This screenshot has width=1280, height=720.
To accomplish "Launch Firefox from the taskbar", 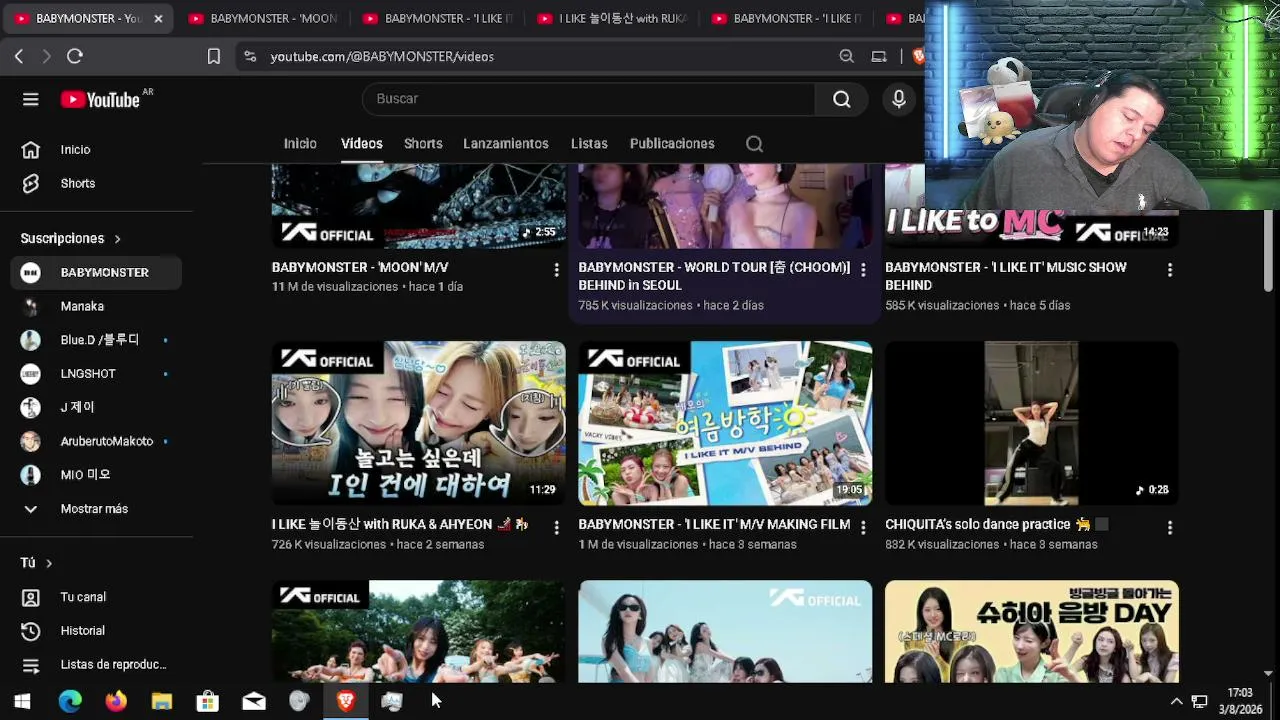I will 116,701.
